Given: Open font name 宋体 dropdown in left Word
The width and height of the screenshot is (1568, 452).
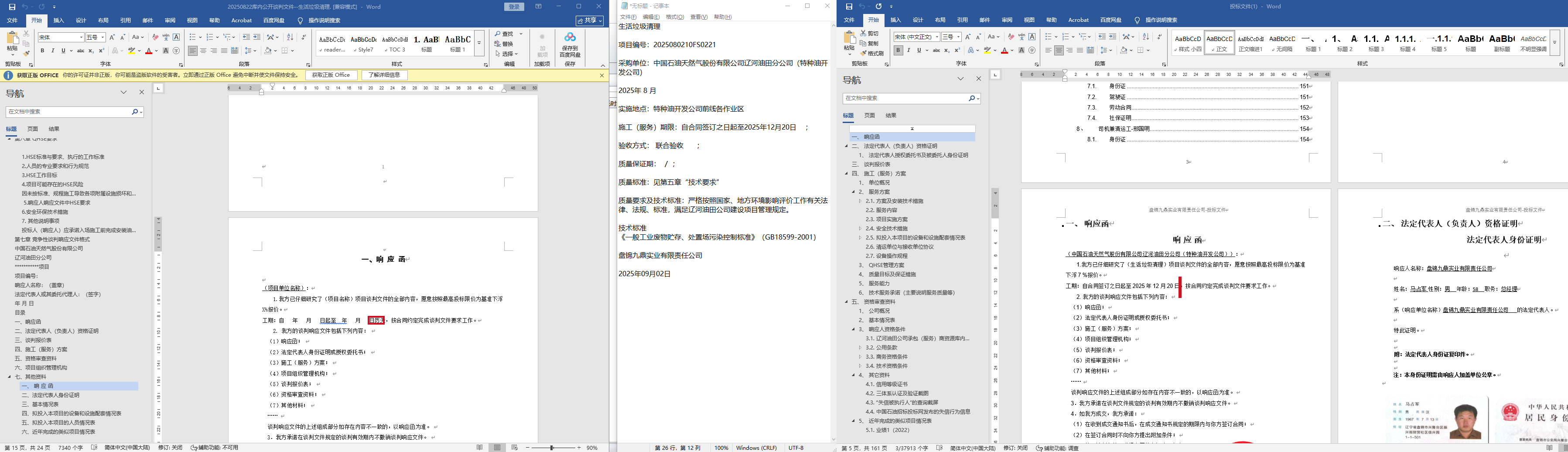Looking at the screenshot, I should pos(81,38).
